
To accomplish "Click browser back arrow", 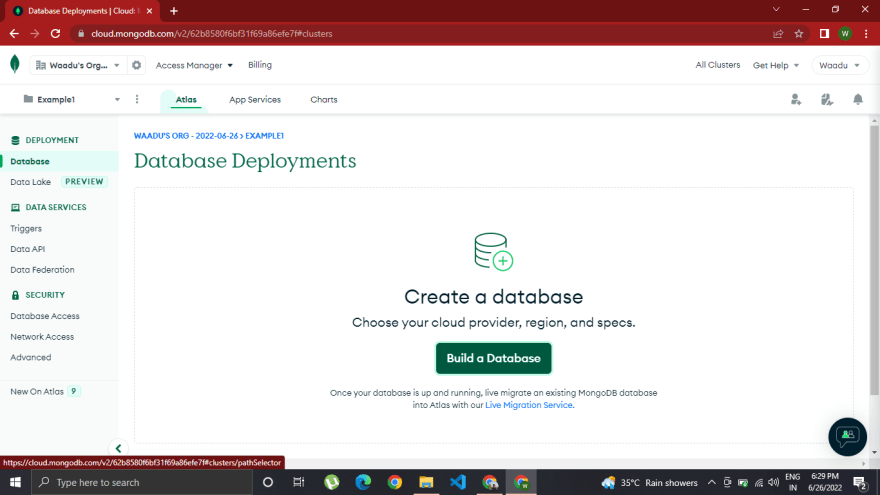I will pyautogui.click(x=14, y=34).
